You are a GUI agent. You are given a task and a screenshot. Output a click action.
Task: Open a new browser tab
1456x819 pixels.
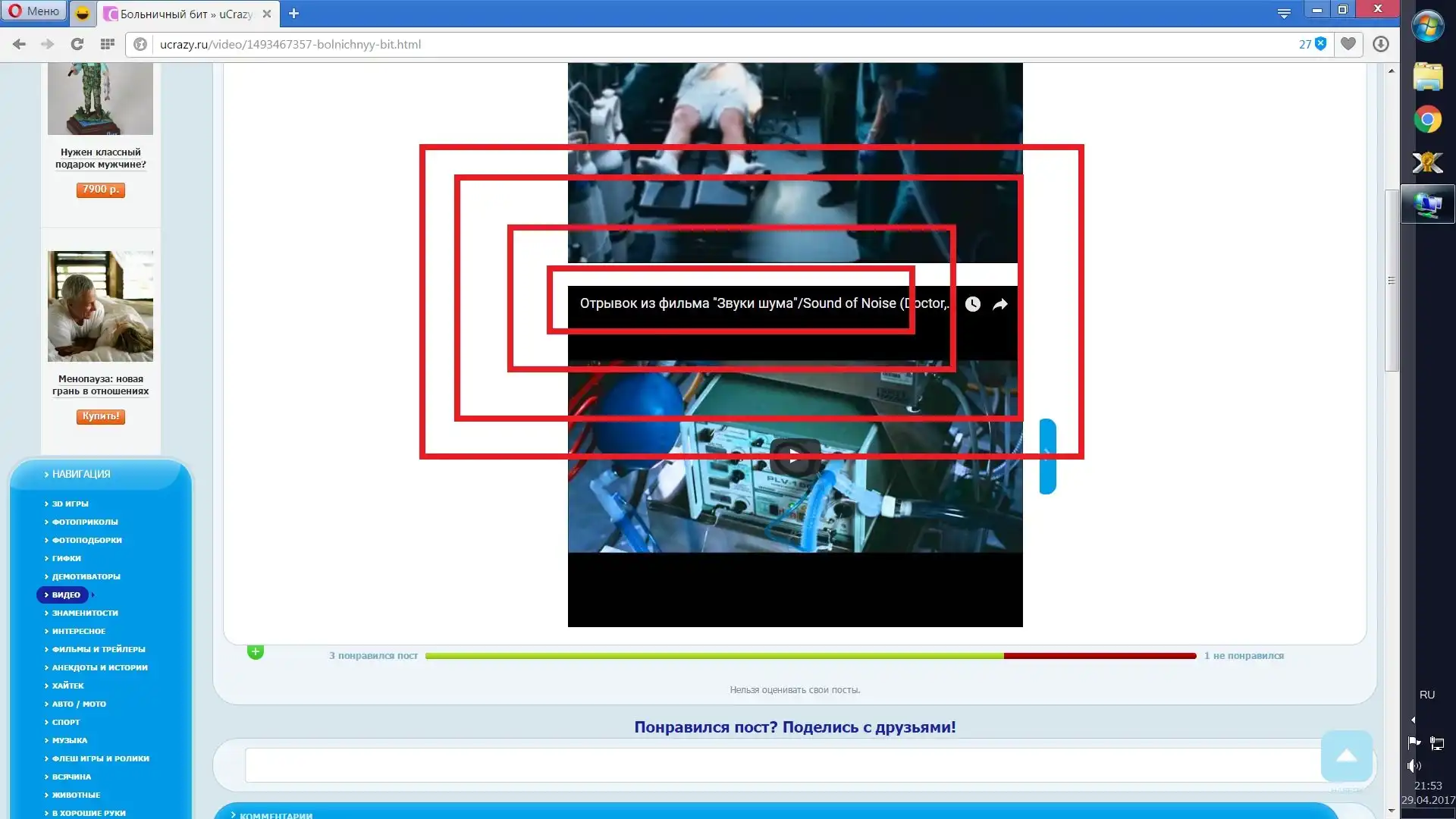pyautogui.click(x=294, y=13)
